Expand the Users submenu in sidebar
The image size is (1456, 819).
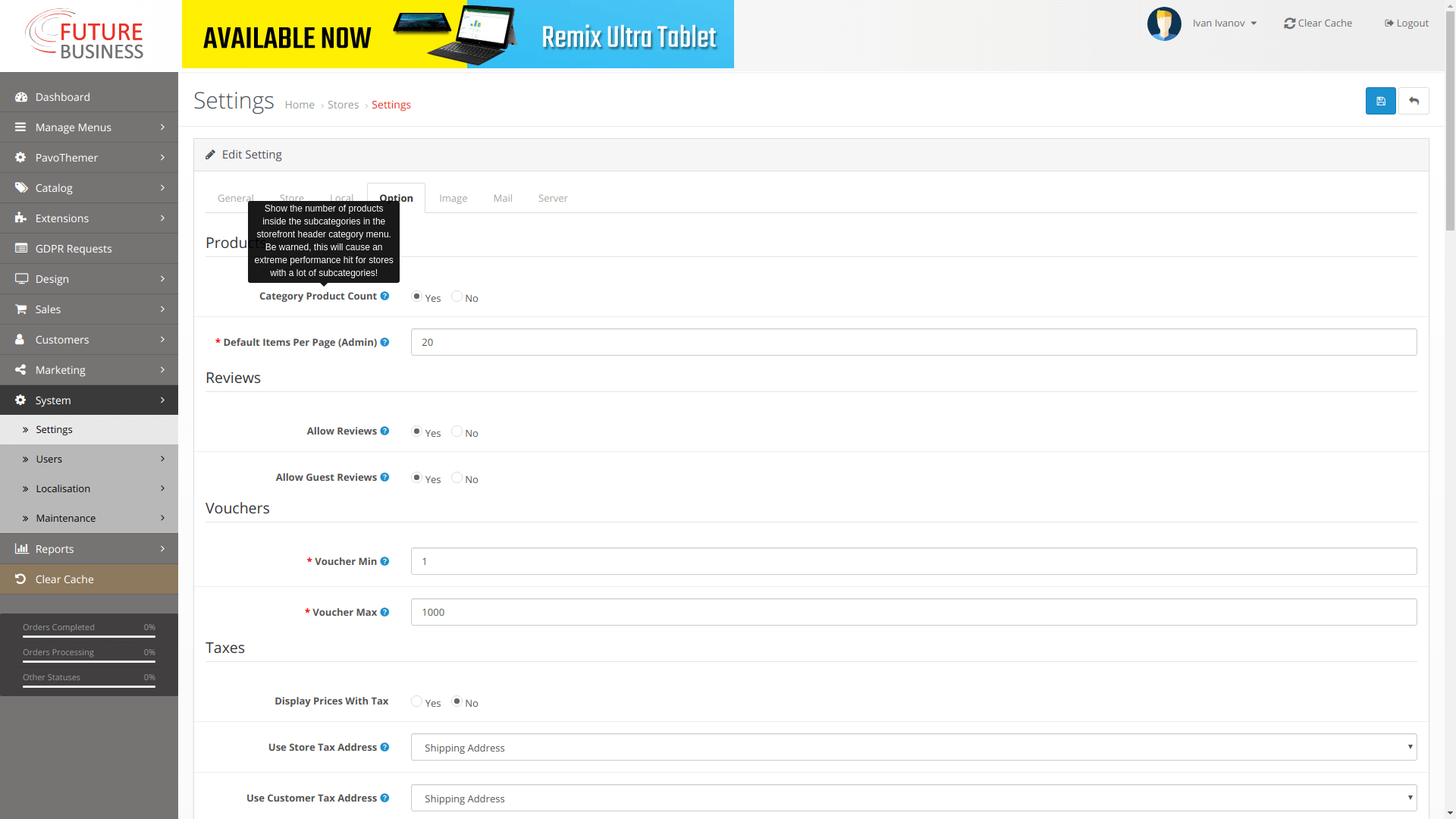[89, 459]
